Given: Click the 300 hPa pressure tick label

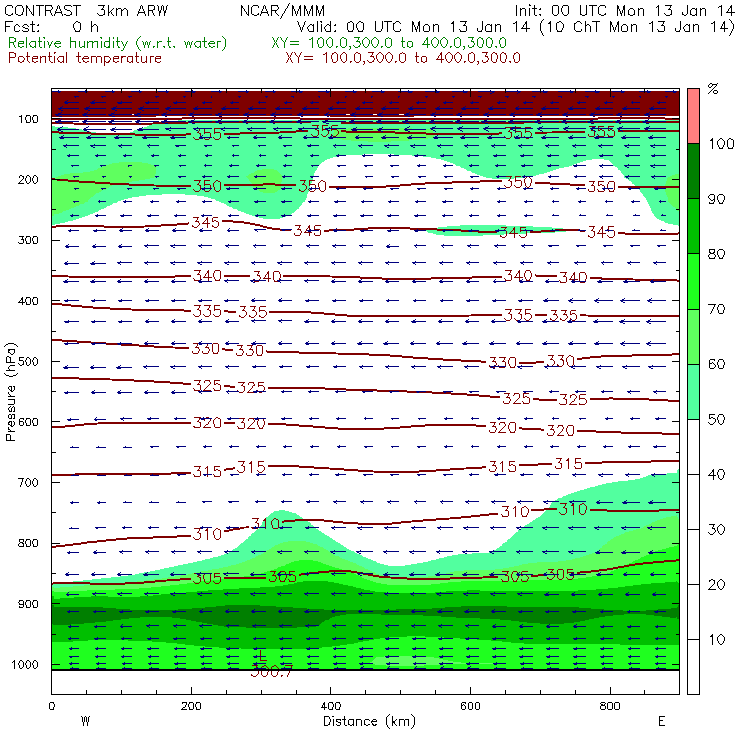Looking at the screenshot, I should pos(28,240).
